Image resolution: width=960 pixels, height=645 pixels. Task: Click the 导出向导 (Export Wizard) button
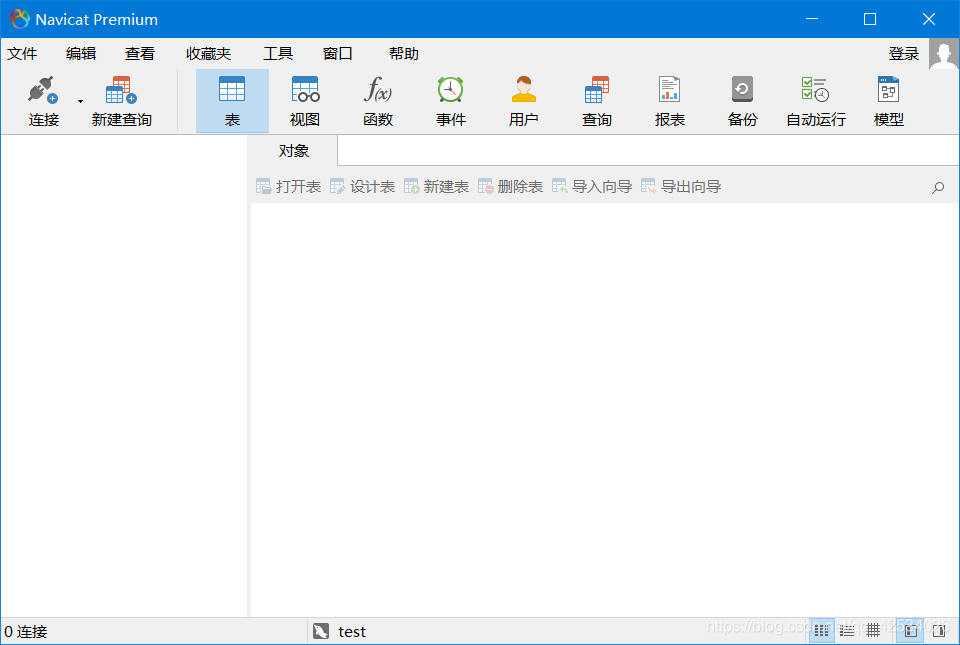click(681, 187)
